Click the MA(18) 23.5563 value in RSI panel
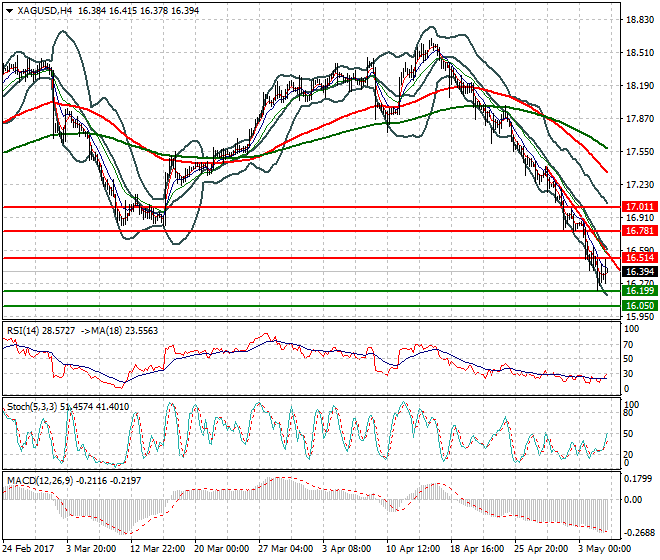660x560 pixels. coord(123,331)
